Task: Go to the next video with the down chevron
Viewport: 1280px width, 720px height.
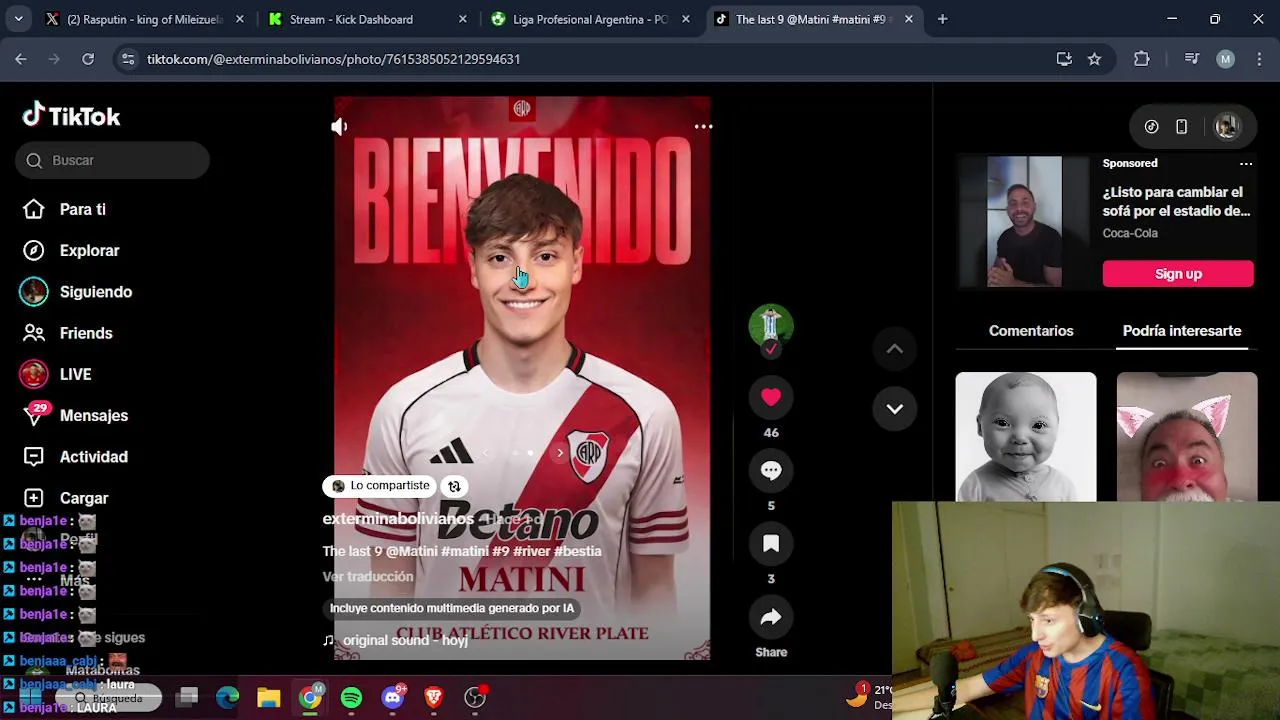Action: 895,409
